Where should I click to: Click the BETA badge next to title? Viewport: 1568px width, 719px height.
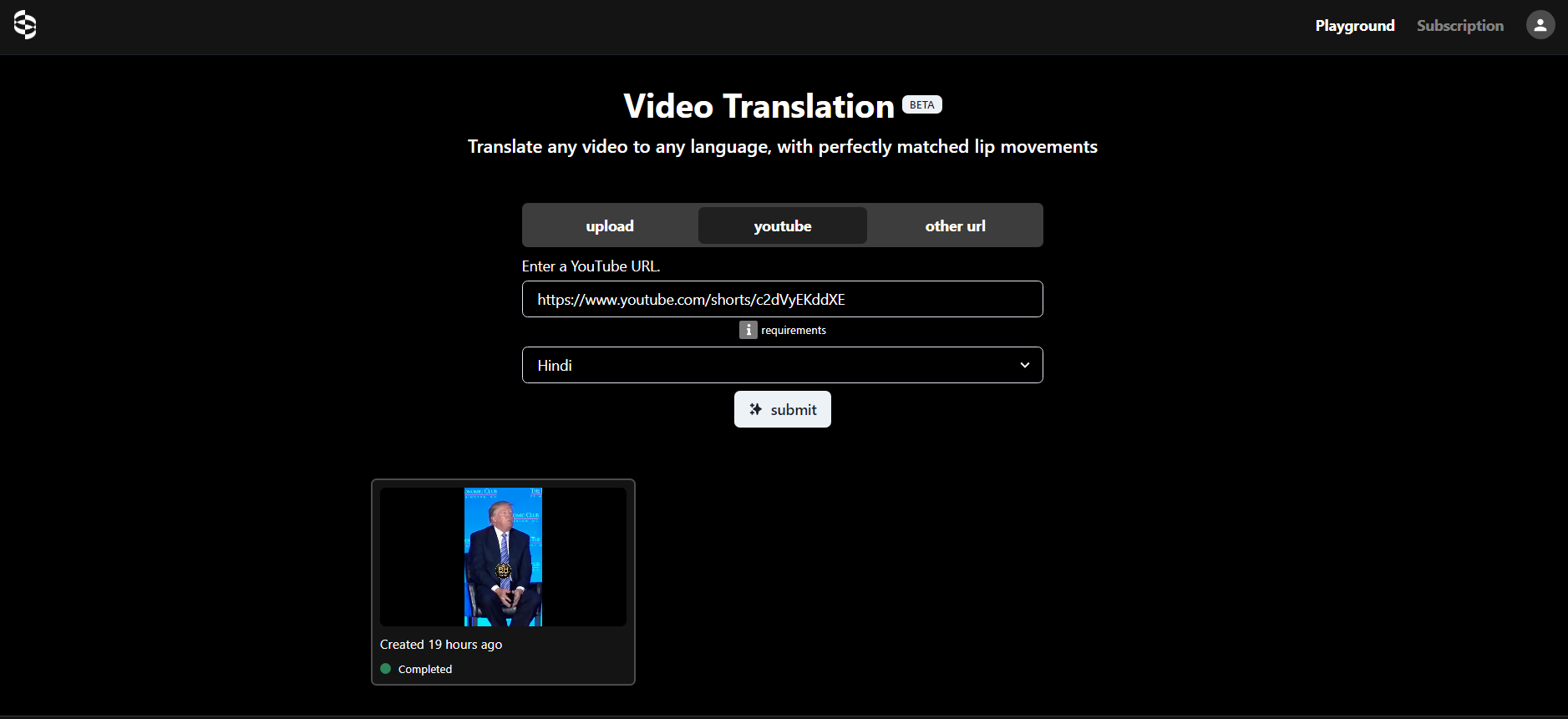(921, 105)
